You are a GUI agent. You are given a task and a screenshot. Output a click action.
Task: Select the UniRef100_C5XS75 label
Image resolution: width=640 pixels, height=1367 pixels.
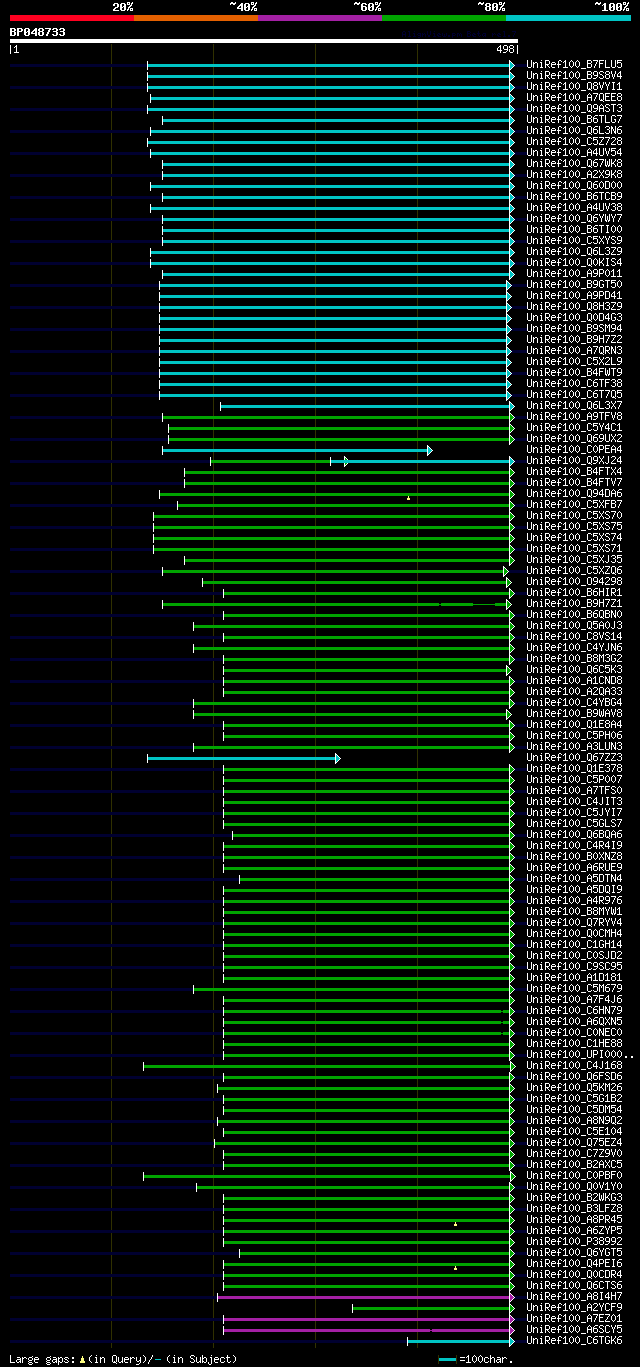pyautogui.click(x=574, y=527)
